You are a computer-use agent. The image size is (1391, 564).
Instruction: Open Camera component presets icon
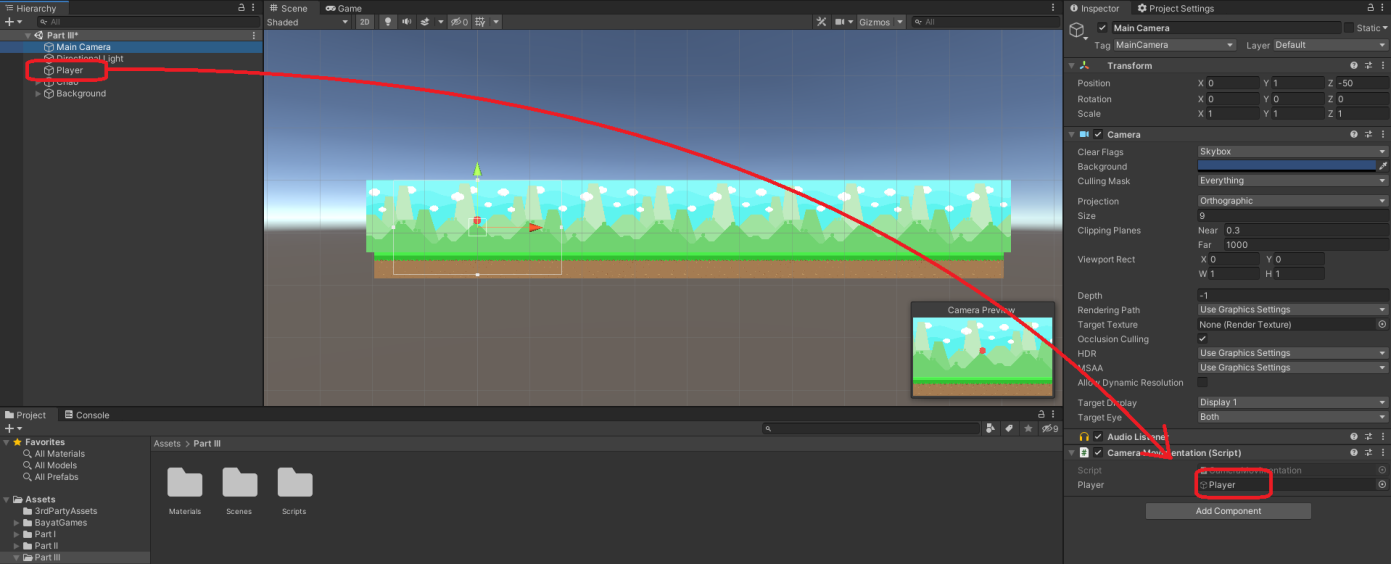tap(1369, 134)
